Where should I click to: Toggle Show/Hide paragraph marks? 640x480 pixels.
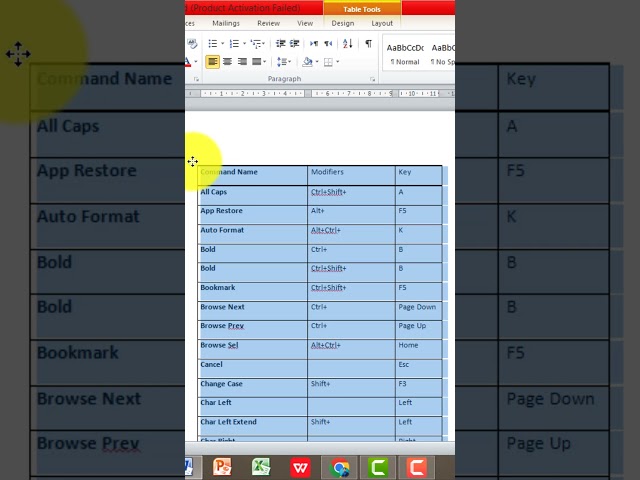click(x=368, y=43)
